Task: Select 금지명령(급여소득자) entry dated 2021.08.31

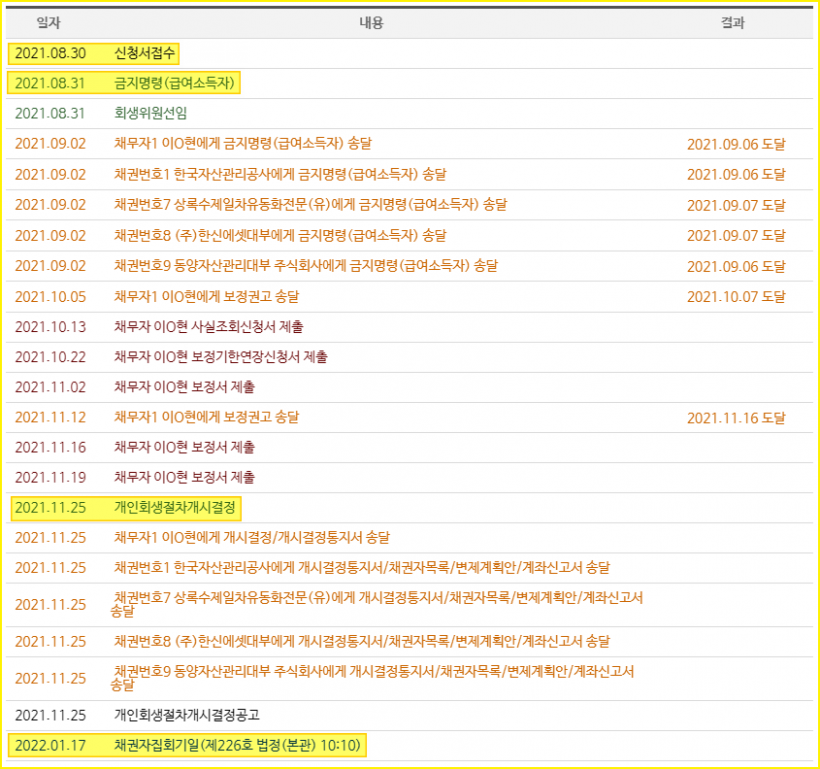Action: pos(174,83)
